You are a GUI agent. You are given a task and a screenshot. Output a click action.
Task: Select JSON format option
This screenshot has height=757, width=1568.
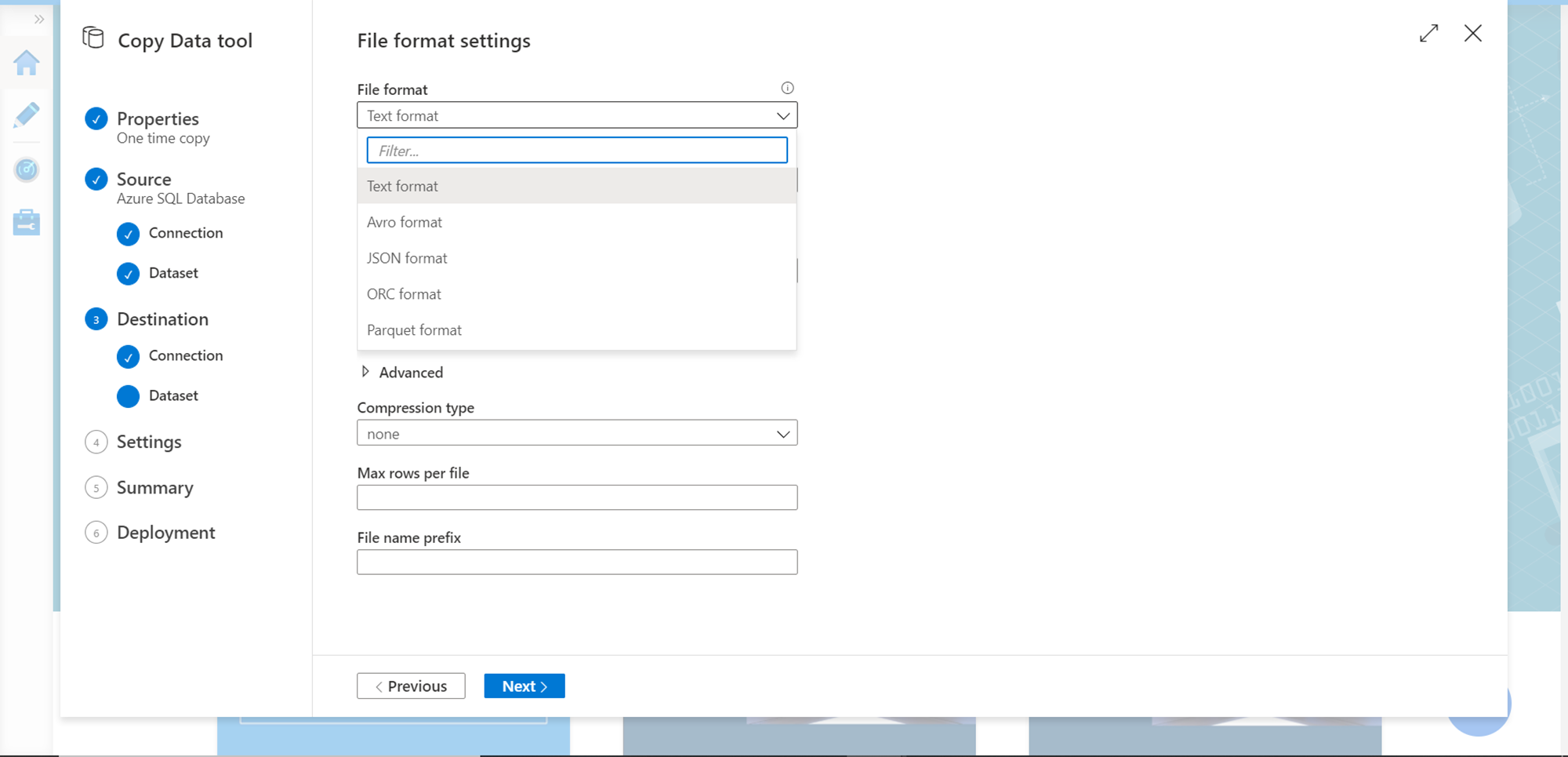pyautogui.click(x=577, y=258)
